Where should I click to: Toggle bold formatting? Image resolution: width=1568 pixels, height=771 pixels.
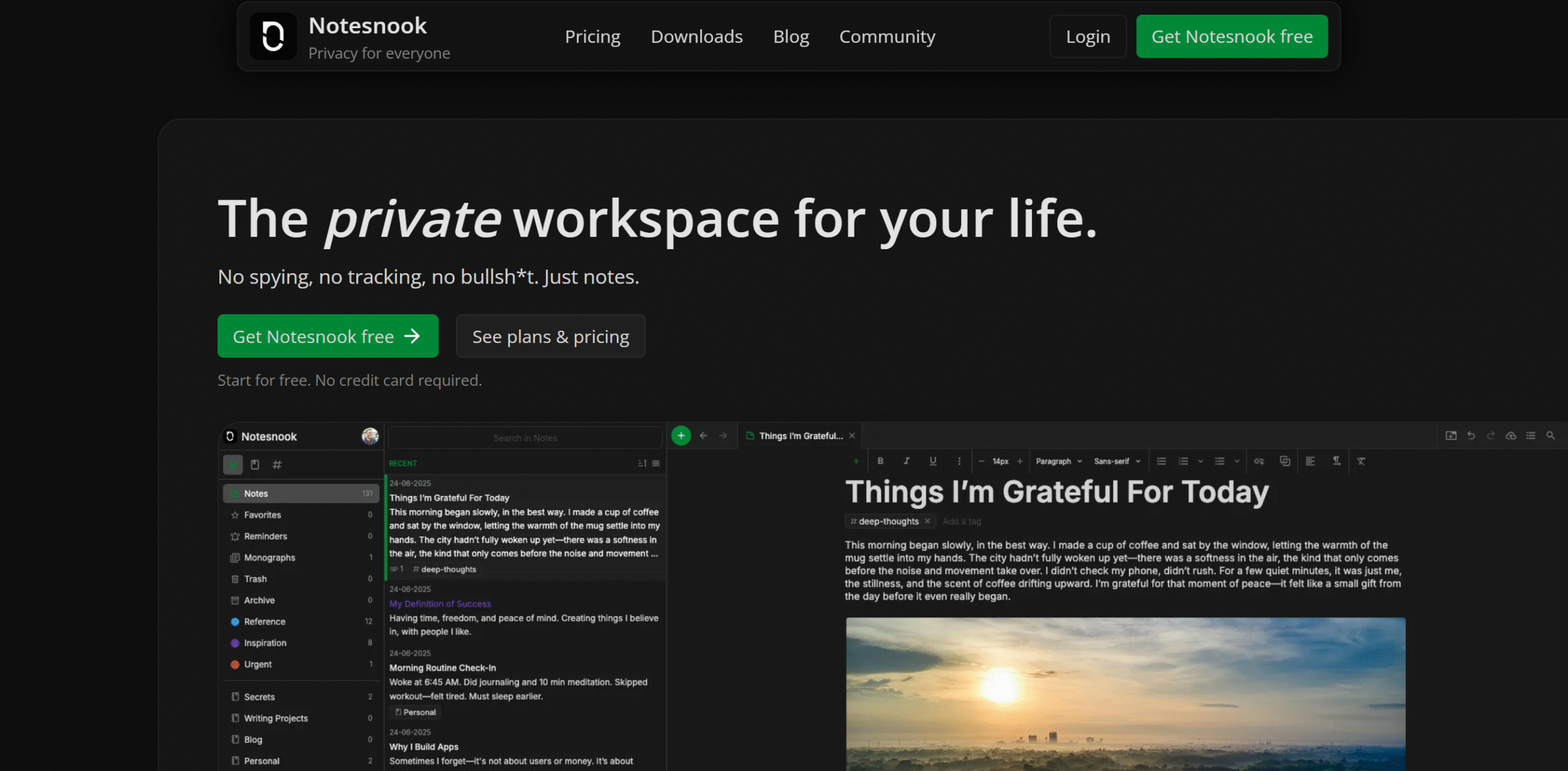(880, 461)
